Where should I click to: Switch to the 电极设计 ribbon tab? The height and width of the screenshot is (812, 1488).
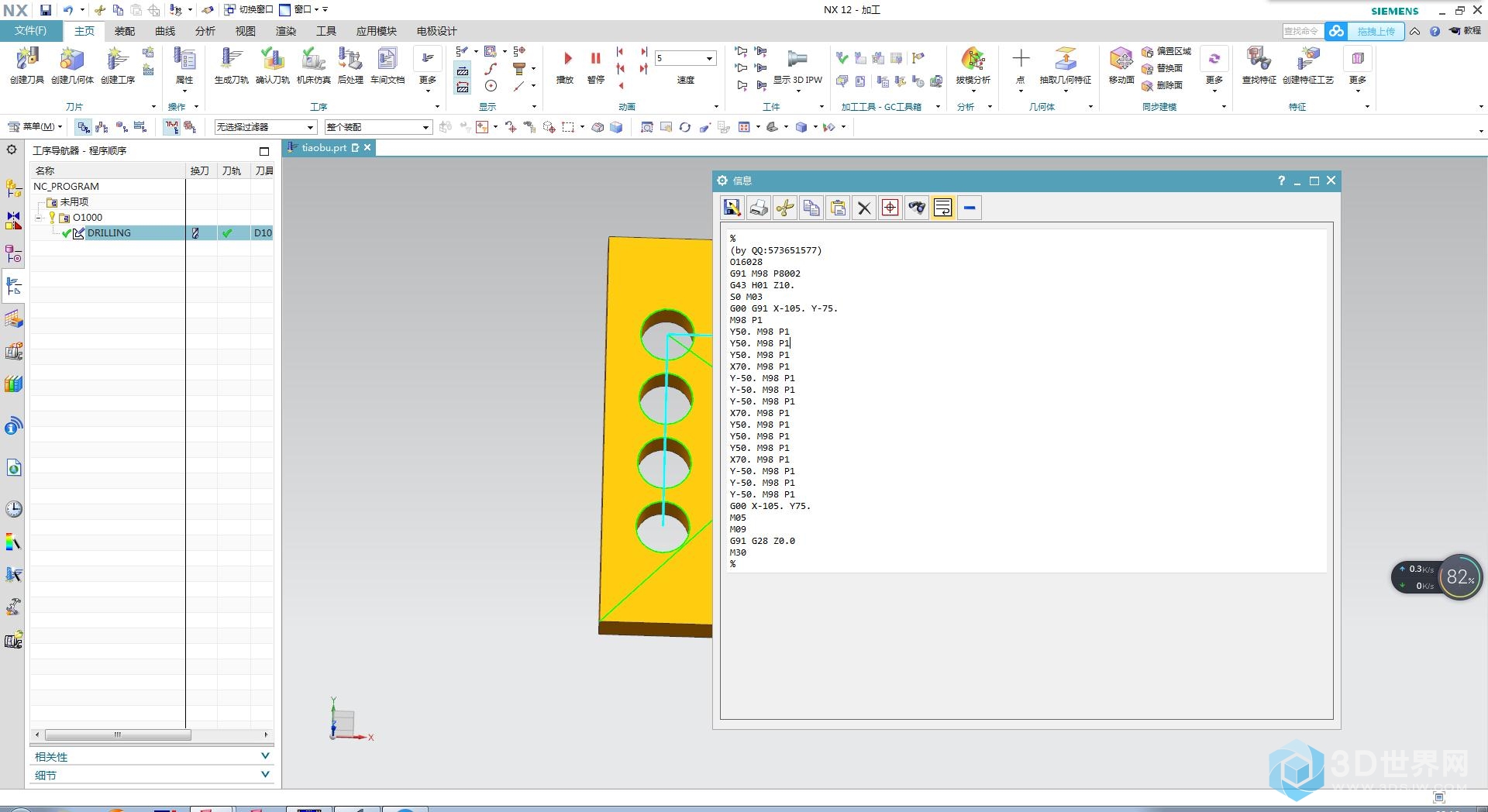pyautogui.click(x=437, y=31)
